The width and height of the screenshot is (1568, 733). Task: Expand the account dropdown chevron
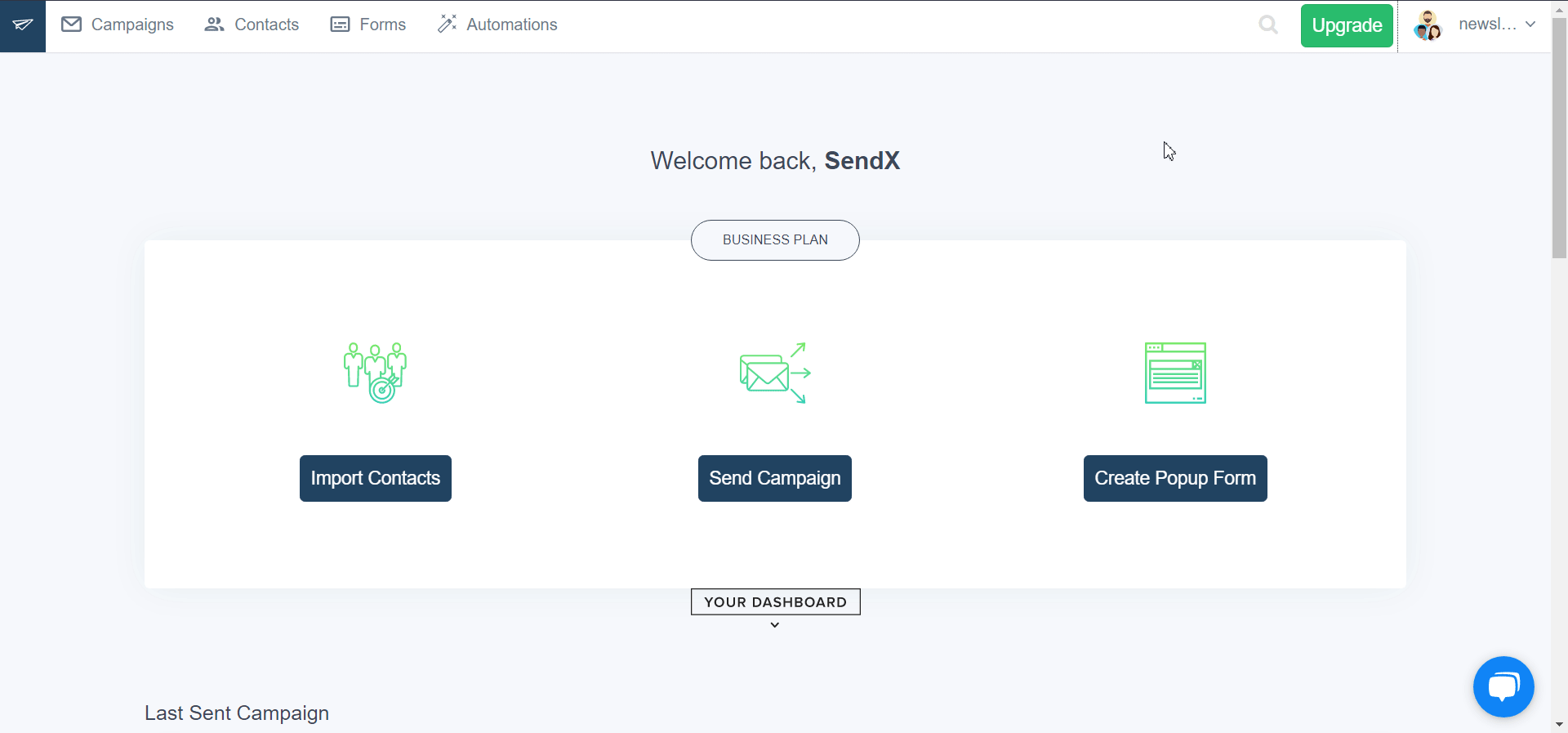click(x=1530, y=25)
